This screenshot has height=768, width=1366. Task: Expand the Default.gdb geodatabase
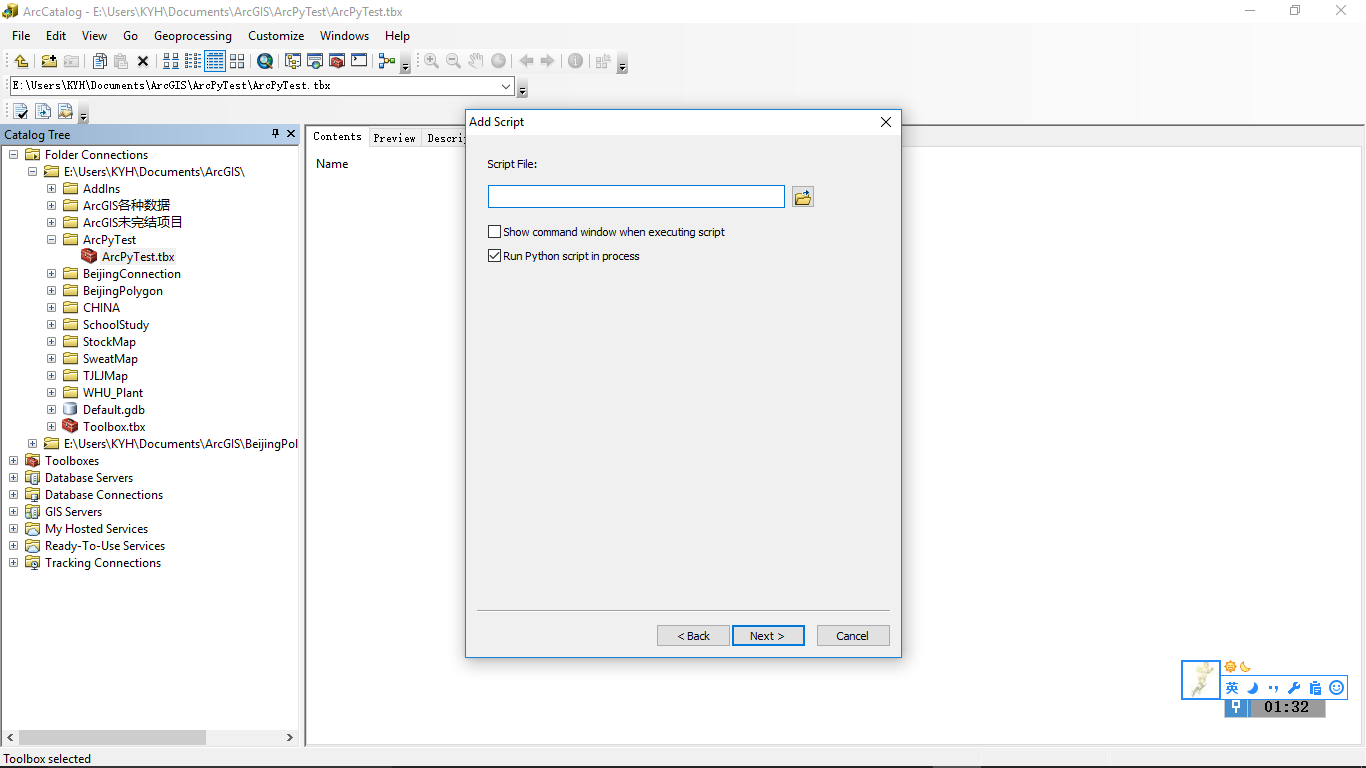click(x=52, y=410)
